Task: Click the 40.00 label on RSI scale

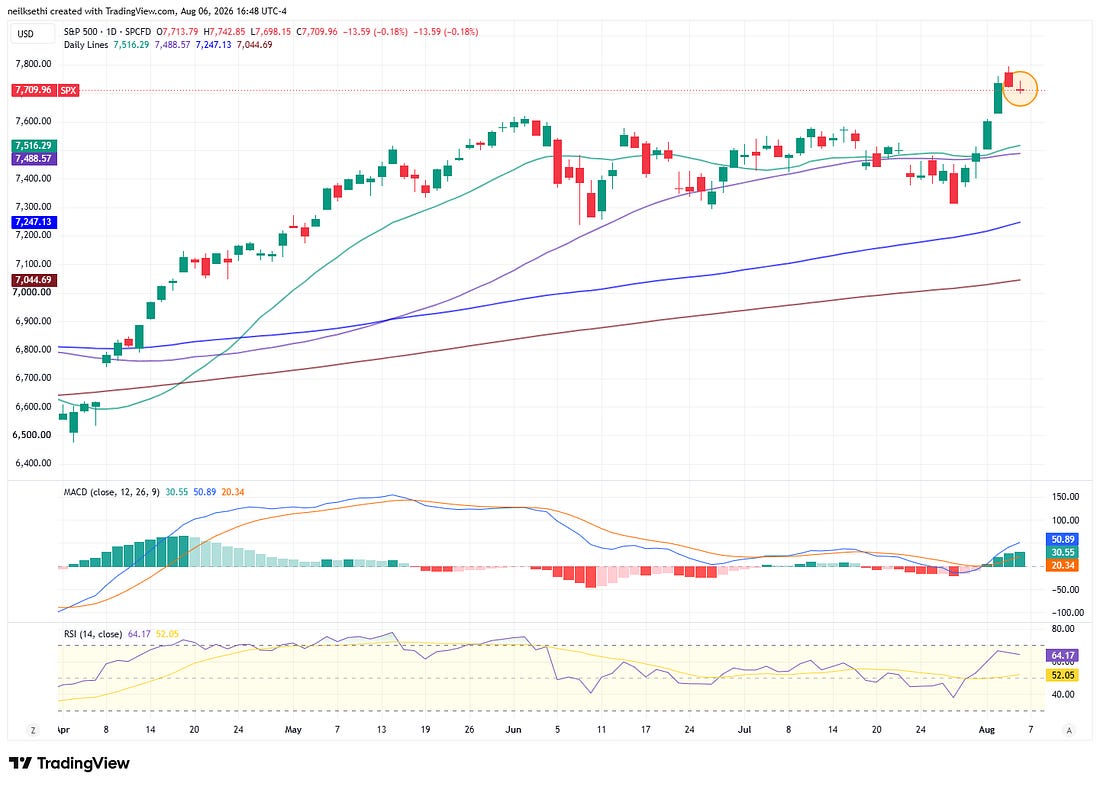Action: [1064, 695]
